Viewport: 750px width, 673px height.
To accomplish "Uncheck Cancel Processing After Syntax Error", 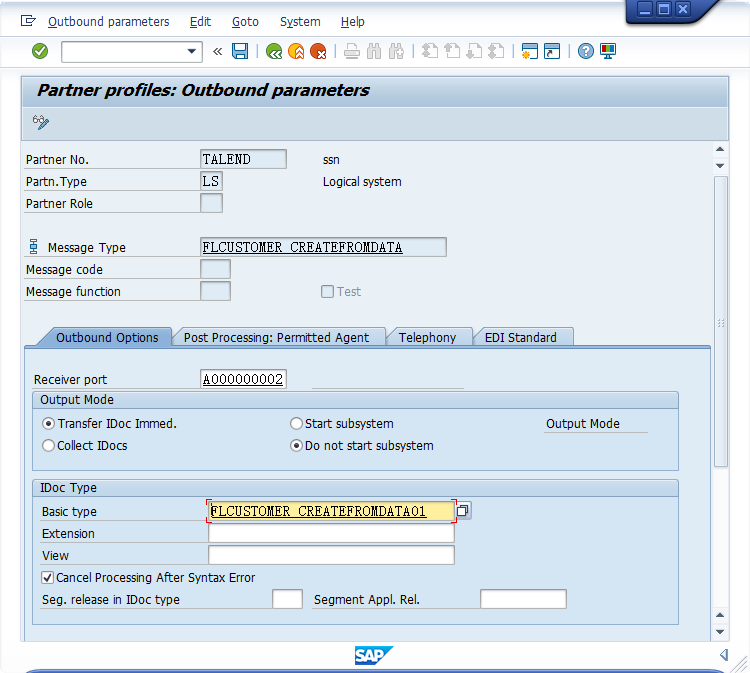I will point(47,578).
